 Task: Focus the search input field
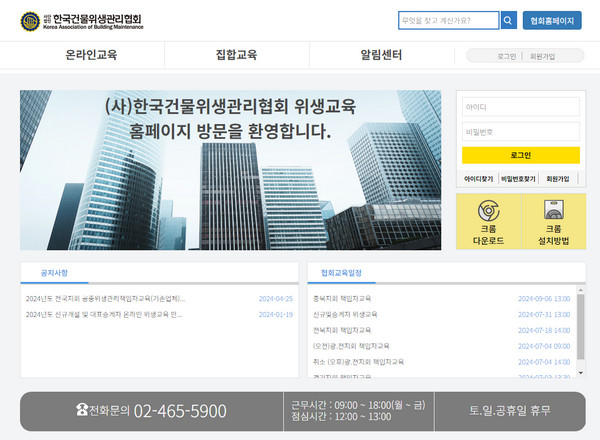pyautogui.click(x=448, y=20)
